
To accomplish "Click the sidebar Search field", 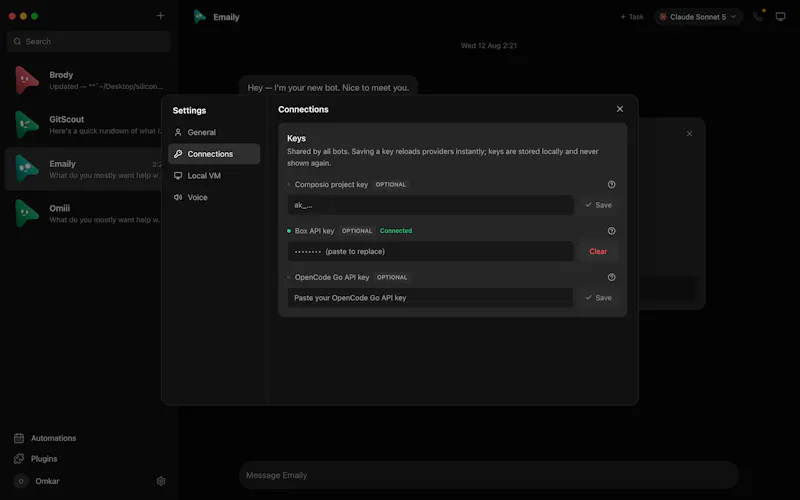I will point(89,41).
